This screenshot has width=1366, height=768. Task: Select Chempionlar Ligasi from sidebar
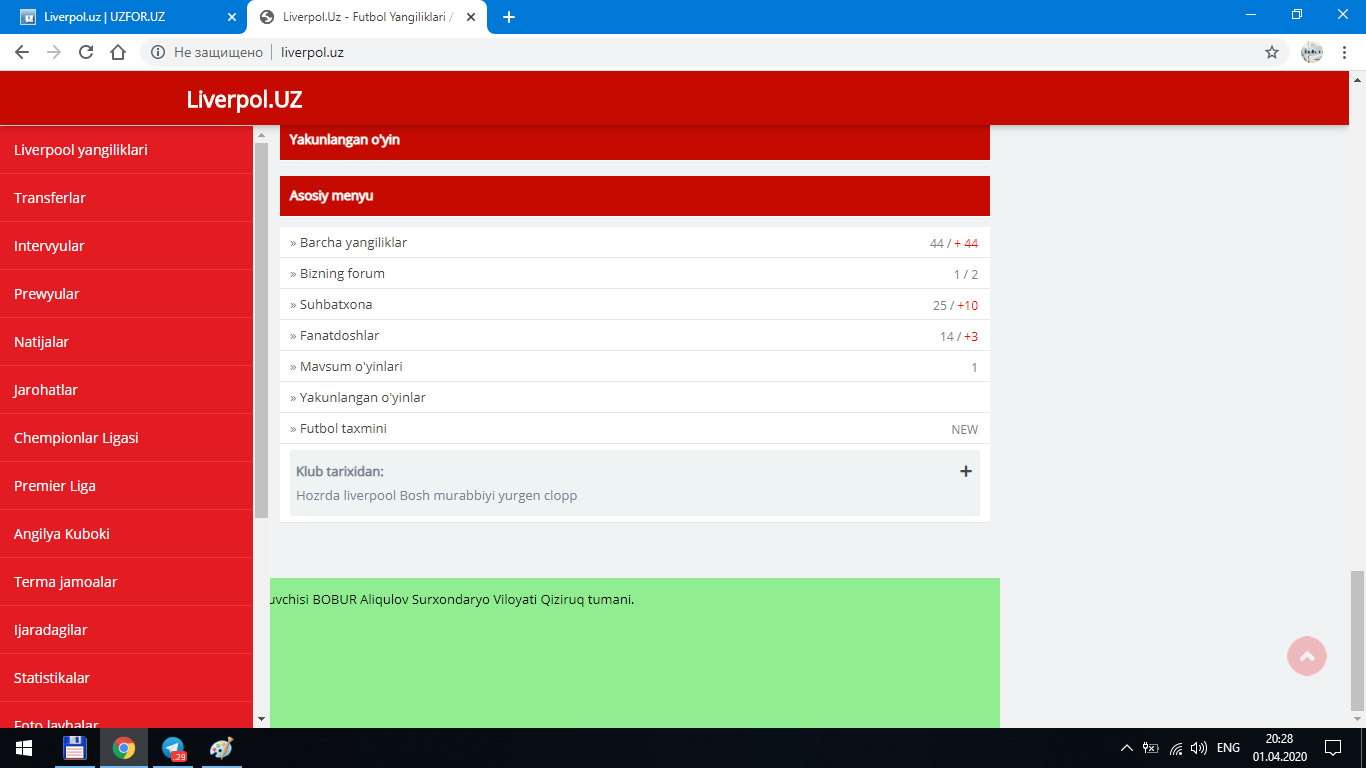76,438
